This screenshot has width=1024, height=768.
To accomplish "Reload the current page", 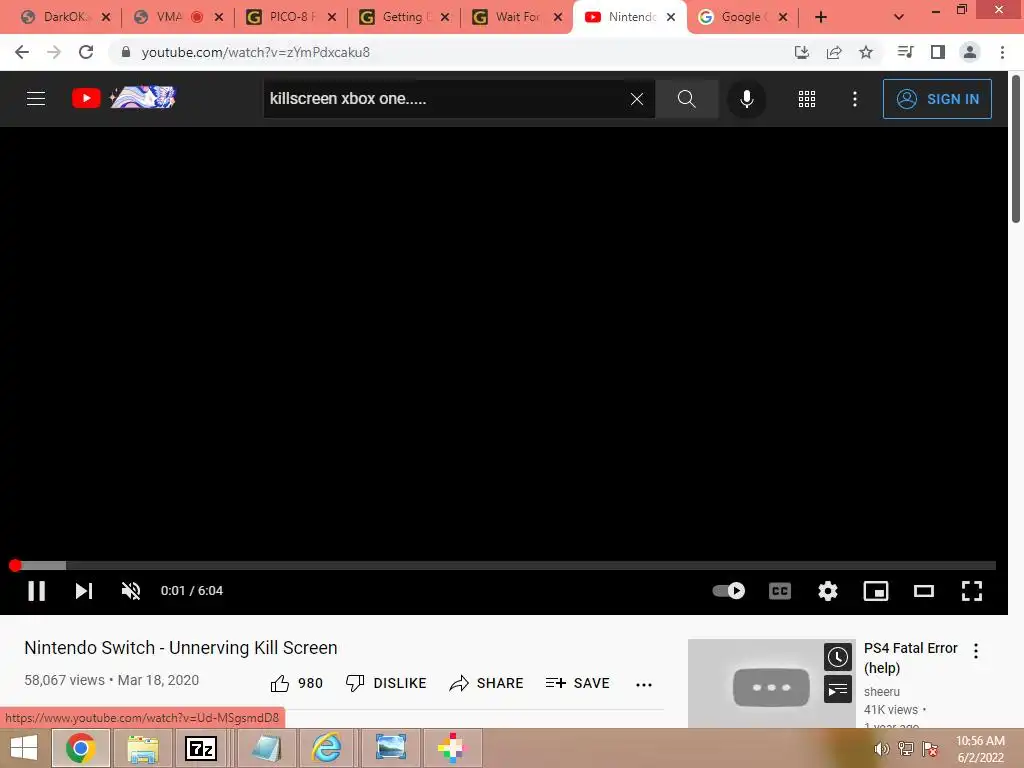I will [x=86, y=52].
